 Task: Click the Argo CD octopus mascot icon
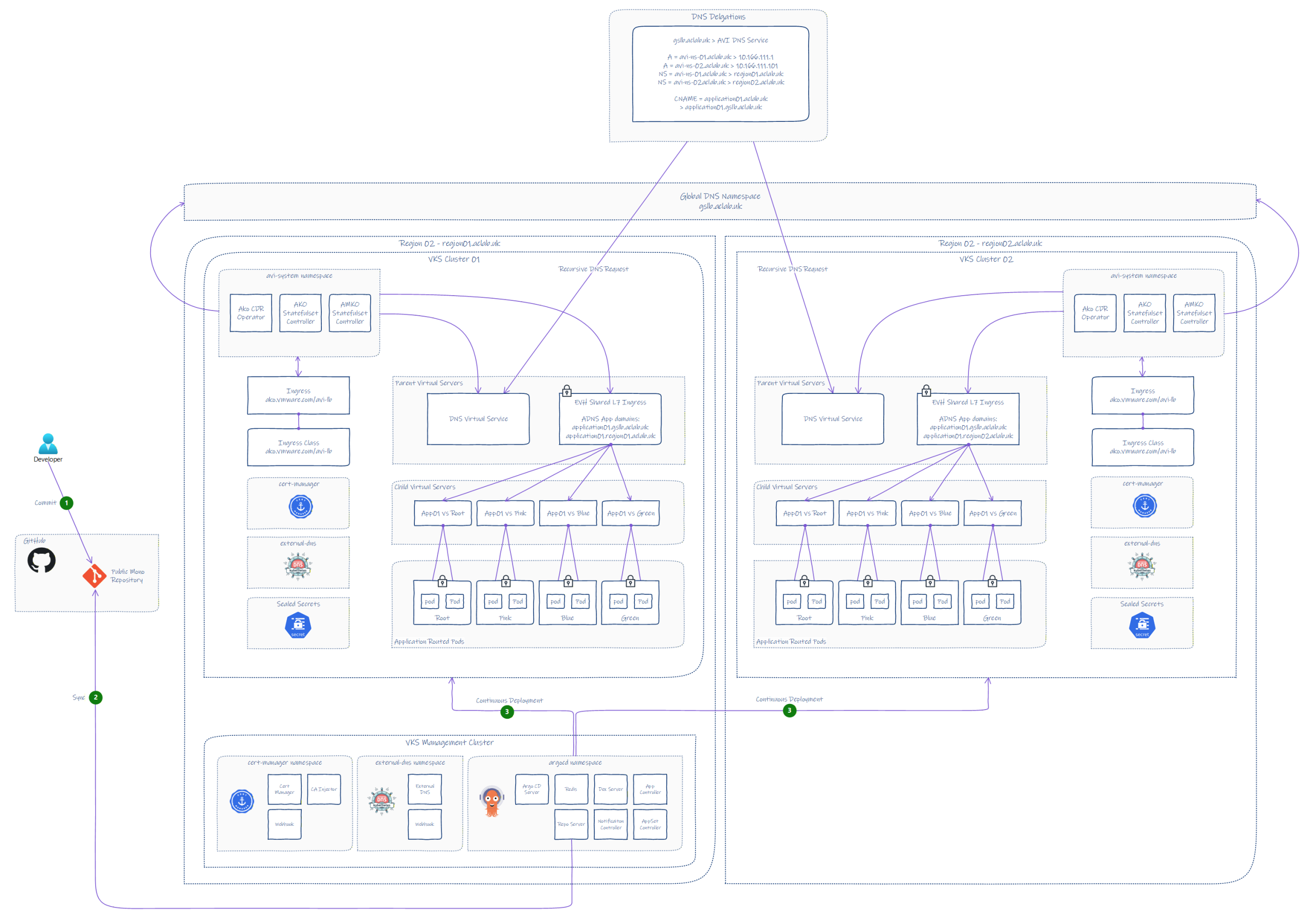492,801
